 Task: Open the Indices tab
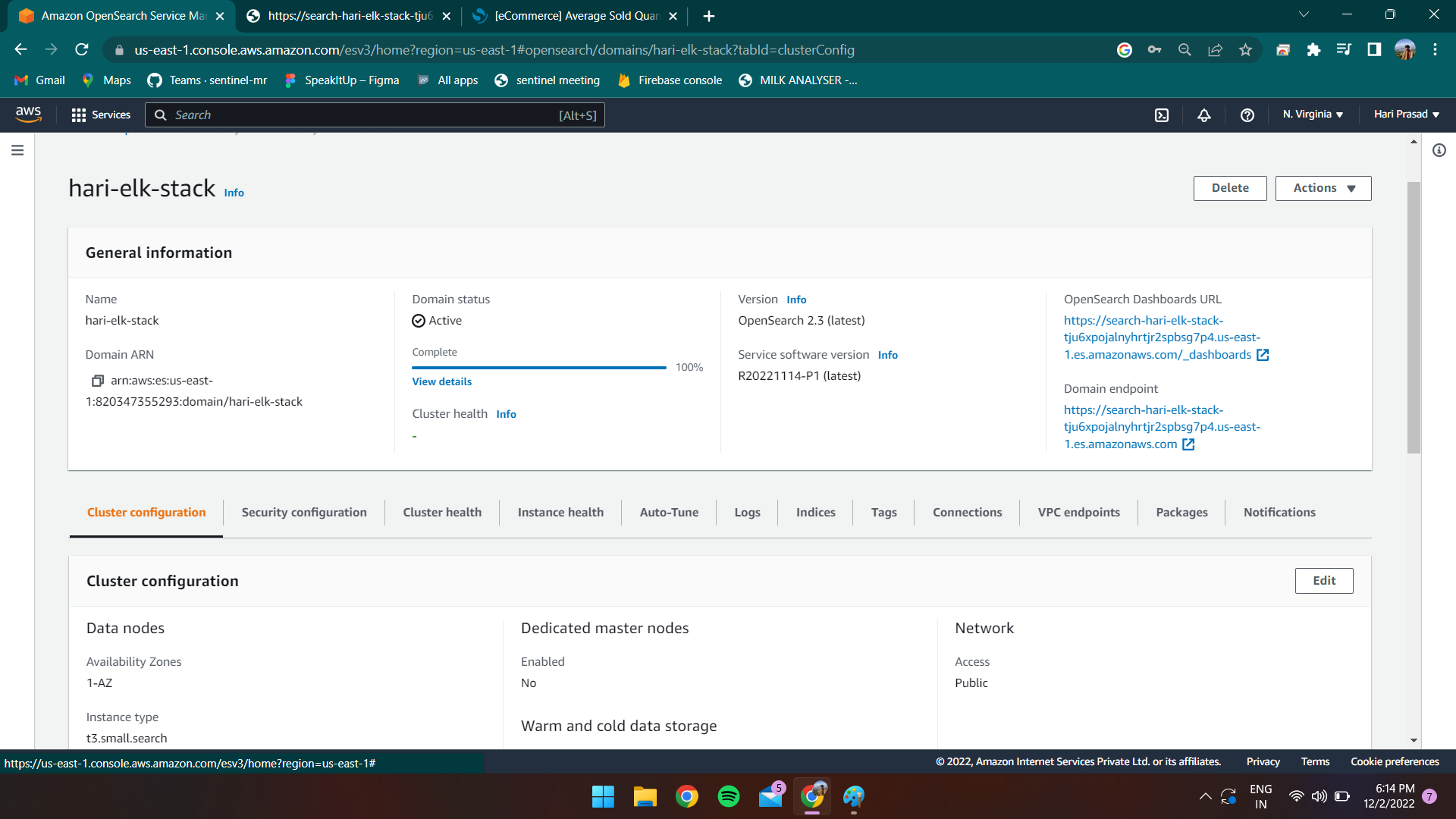pos(815,513)
